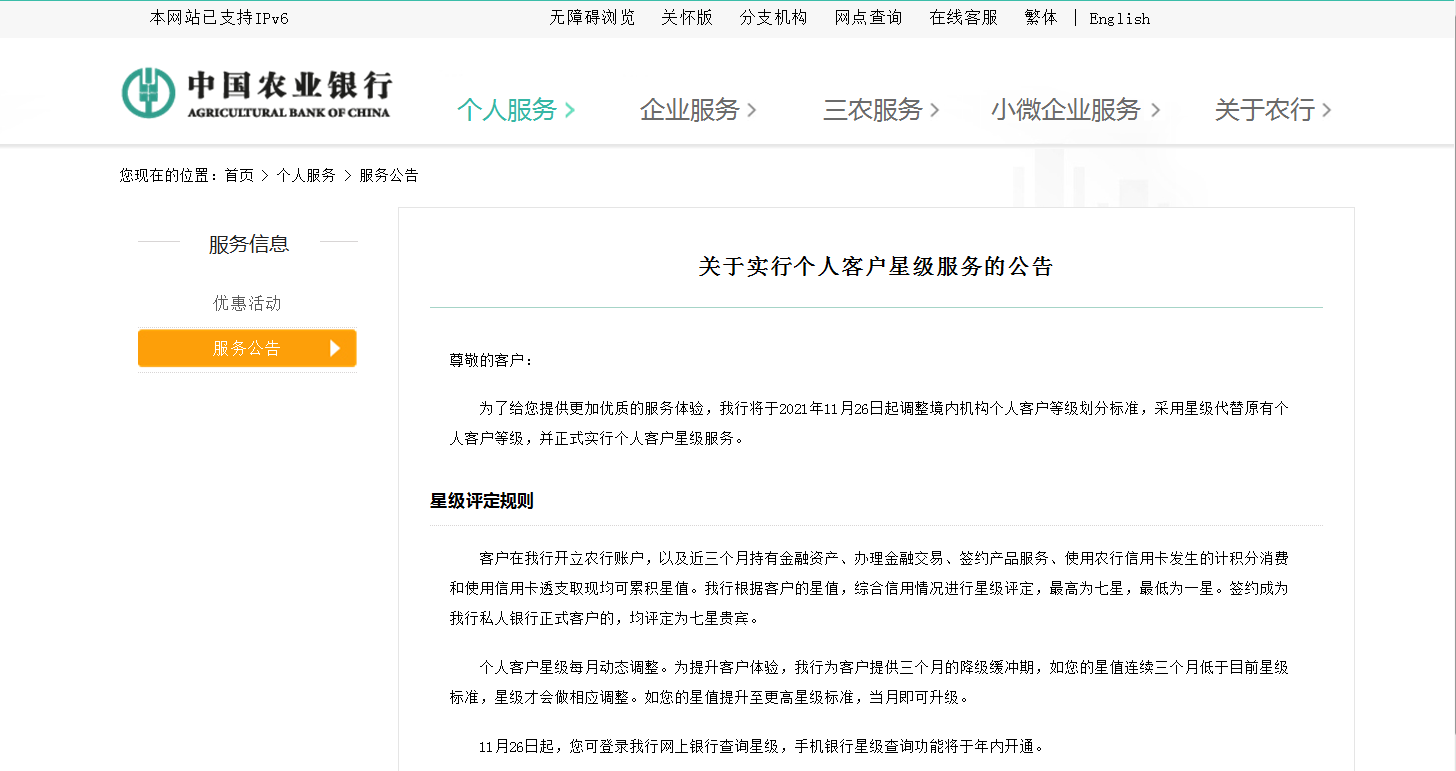Open 在线客服 online customer service
This screenshot has width=1456, height=771.
(962, 17)
